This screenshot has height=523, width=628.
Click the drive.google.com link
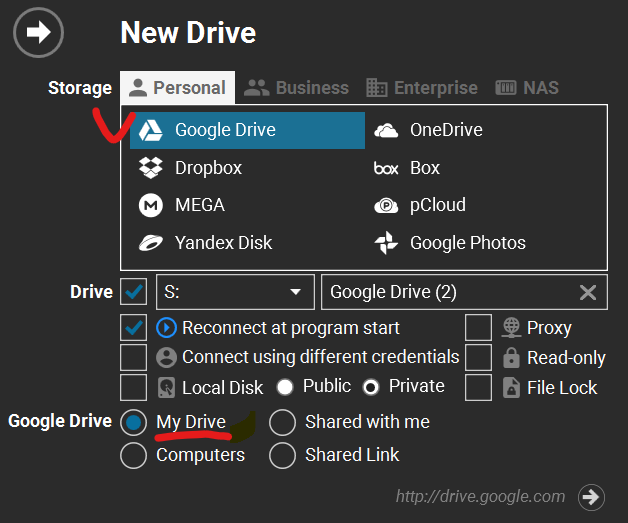[480, 496]
